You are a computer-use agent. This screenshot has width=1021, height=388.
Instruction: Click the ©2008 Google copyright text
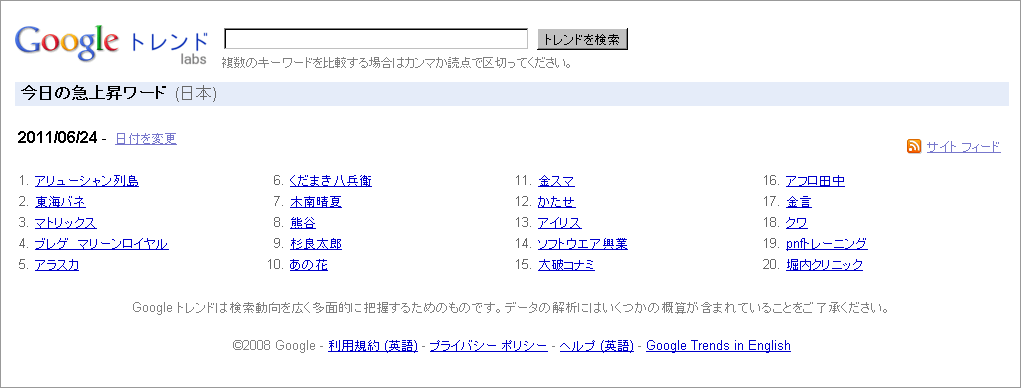click(x=274, y=346)
